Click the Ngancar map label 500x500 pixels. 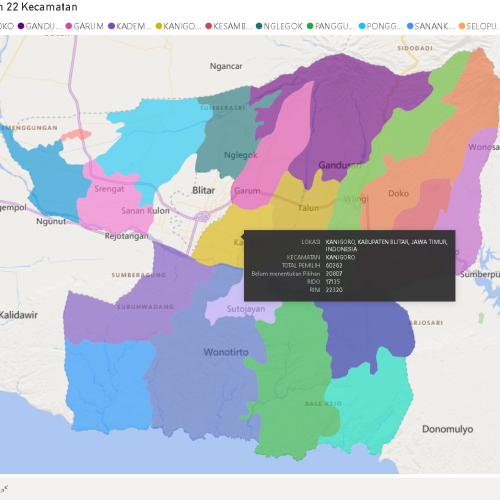(x=226, y=66)
